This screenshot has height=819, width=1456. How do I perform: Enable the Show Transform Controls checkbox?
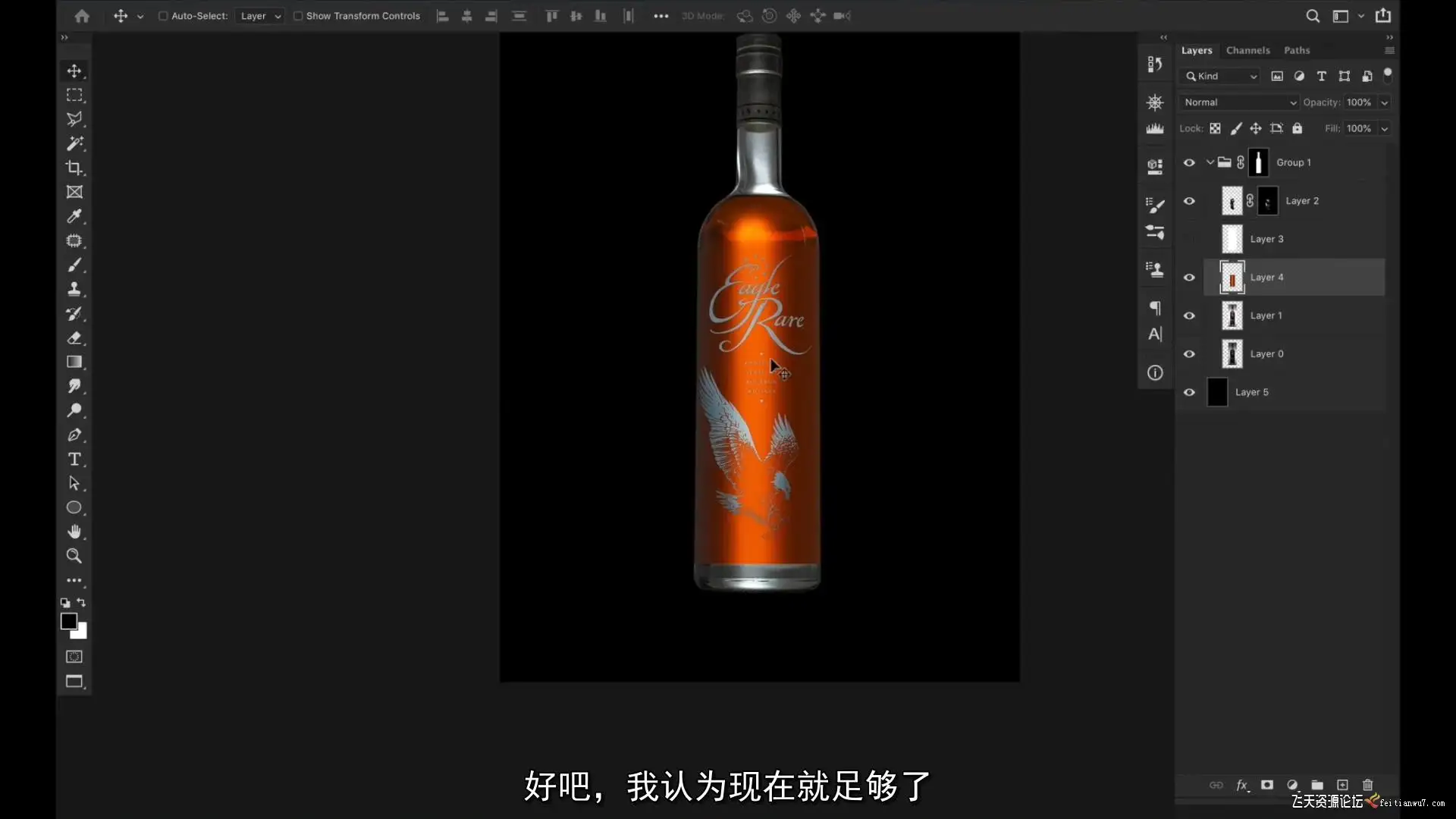[x=298, y=16]
